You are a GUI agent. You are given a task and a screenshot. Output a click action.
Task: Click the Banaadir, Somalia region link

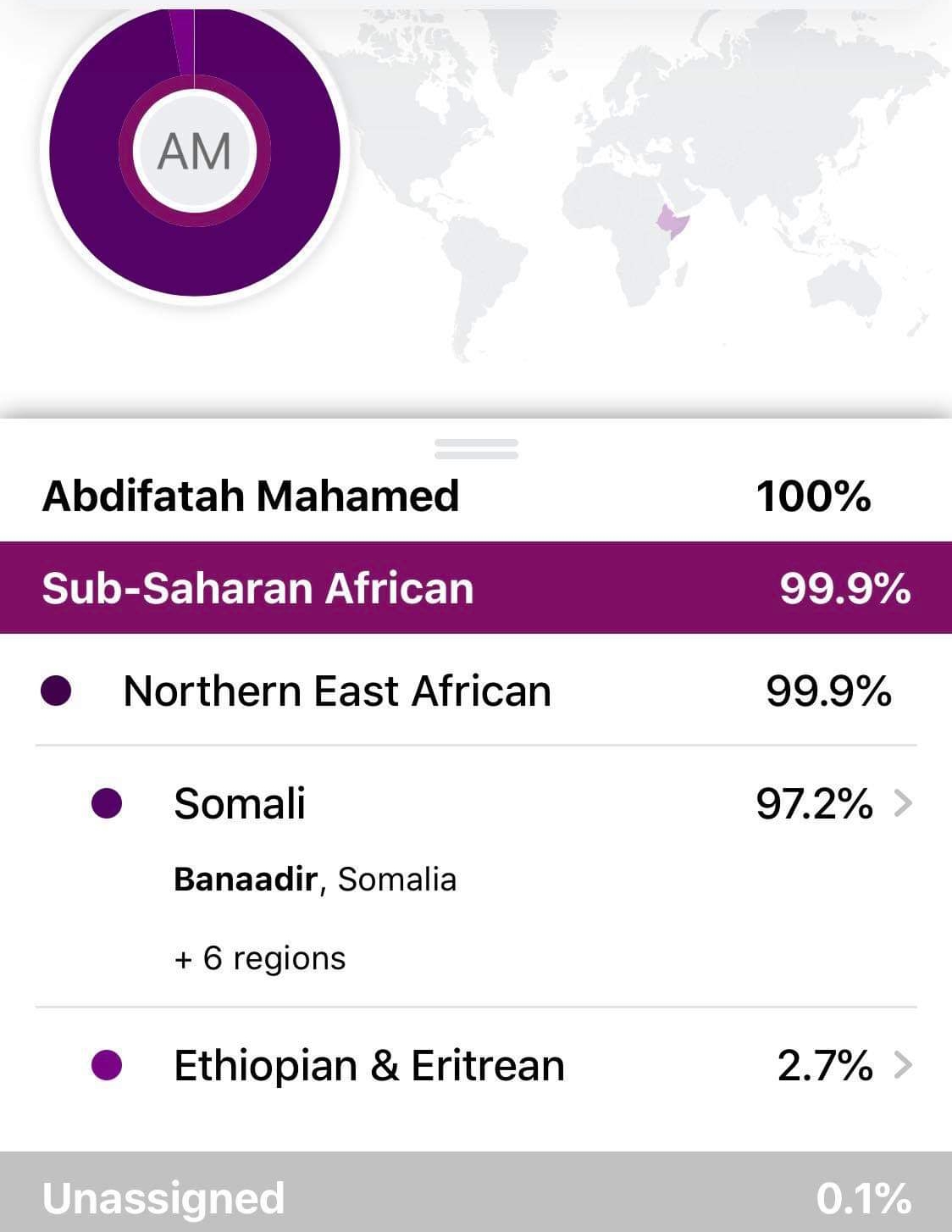[x=315, y=880]
